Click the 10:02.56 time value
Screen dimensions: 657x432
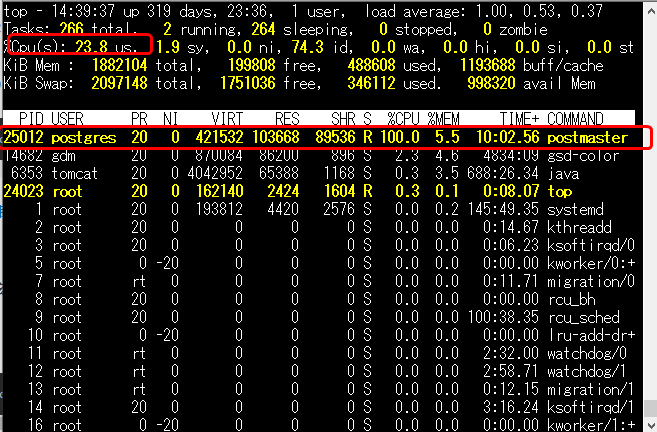coord(508,137)
